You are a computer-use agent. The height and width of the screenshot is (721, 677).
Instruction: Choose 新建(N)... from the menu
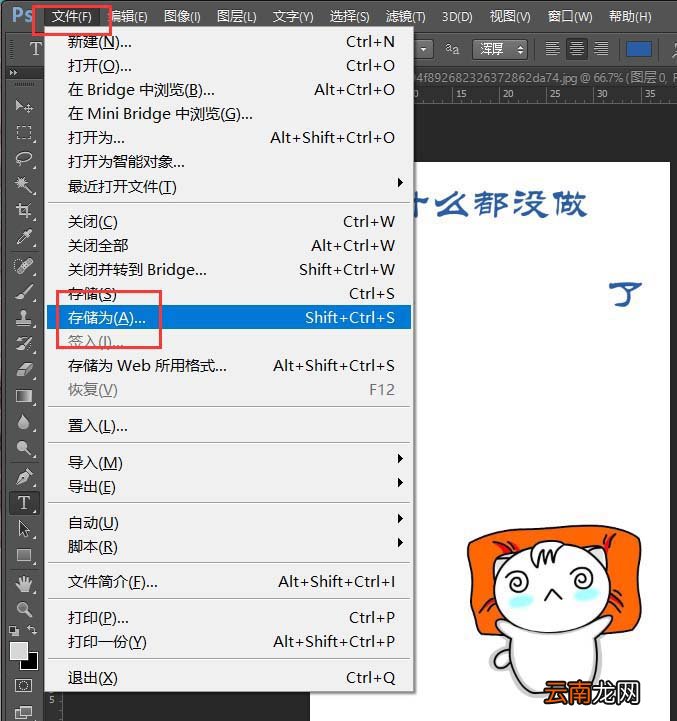229,42
